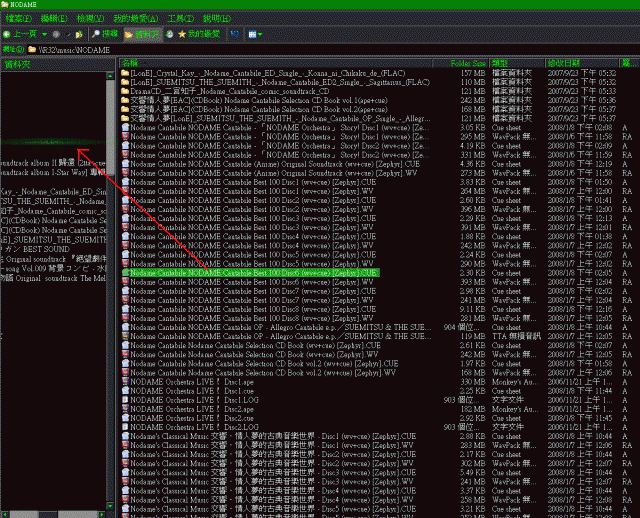Select Best 100 Disc3 [Zephyr].WV file name
Image resolution: width=640 pixels, height=518 pixels.
pos(251,227)
